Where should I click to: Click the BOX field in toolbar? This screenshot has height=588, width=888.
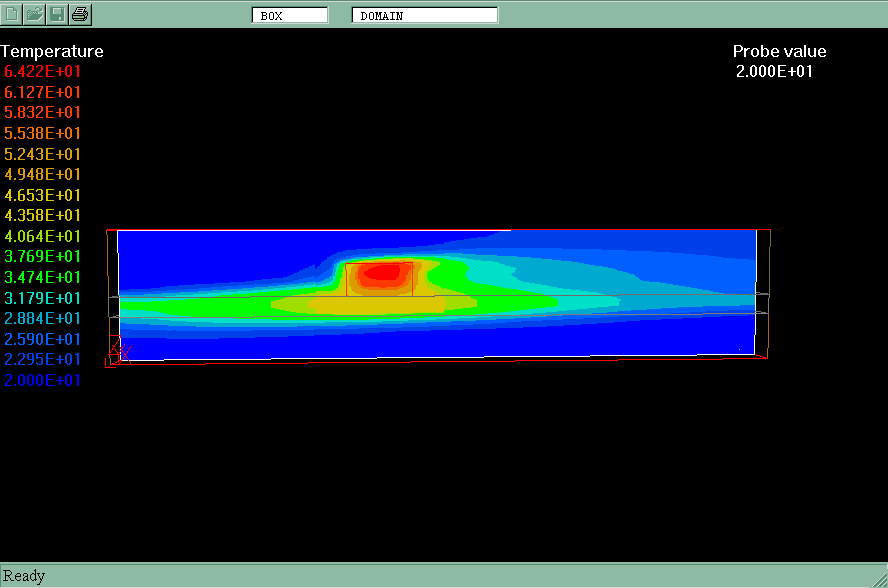click(290, 15)
